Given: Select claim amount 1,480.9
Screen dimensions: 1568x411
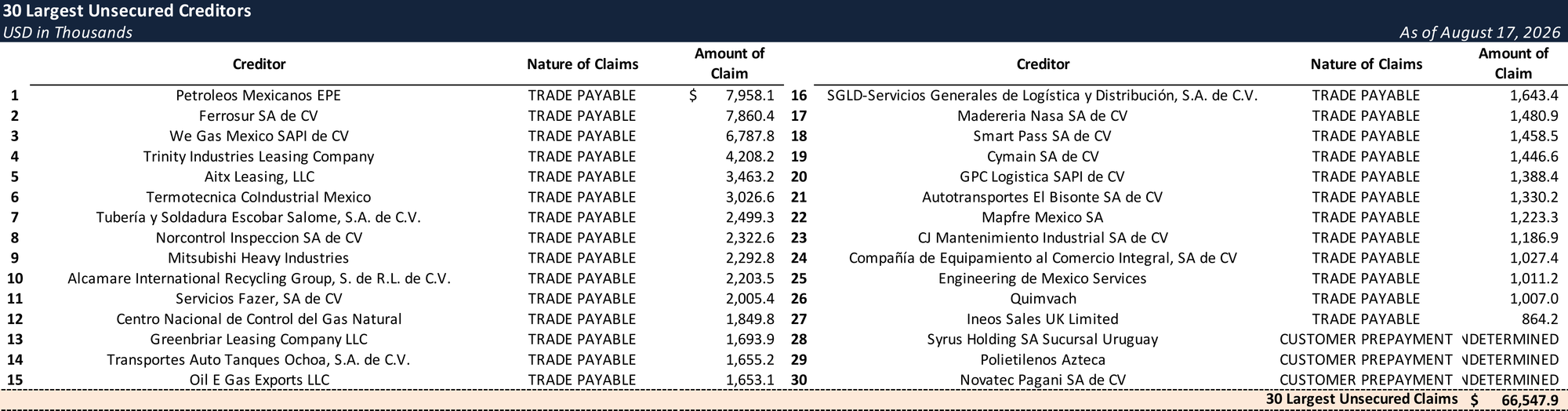Looking at the screenshot, I should pyautogui.click(x=1534, y=116).
